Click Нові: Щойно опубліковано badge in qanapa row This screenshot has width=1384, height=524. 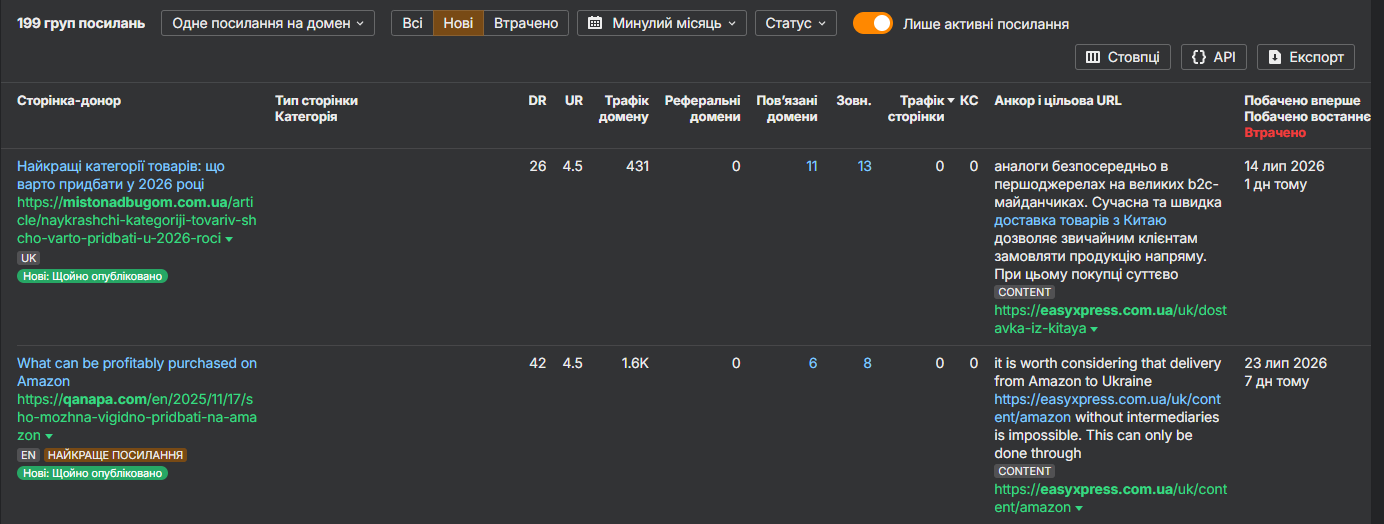[92, 473]
